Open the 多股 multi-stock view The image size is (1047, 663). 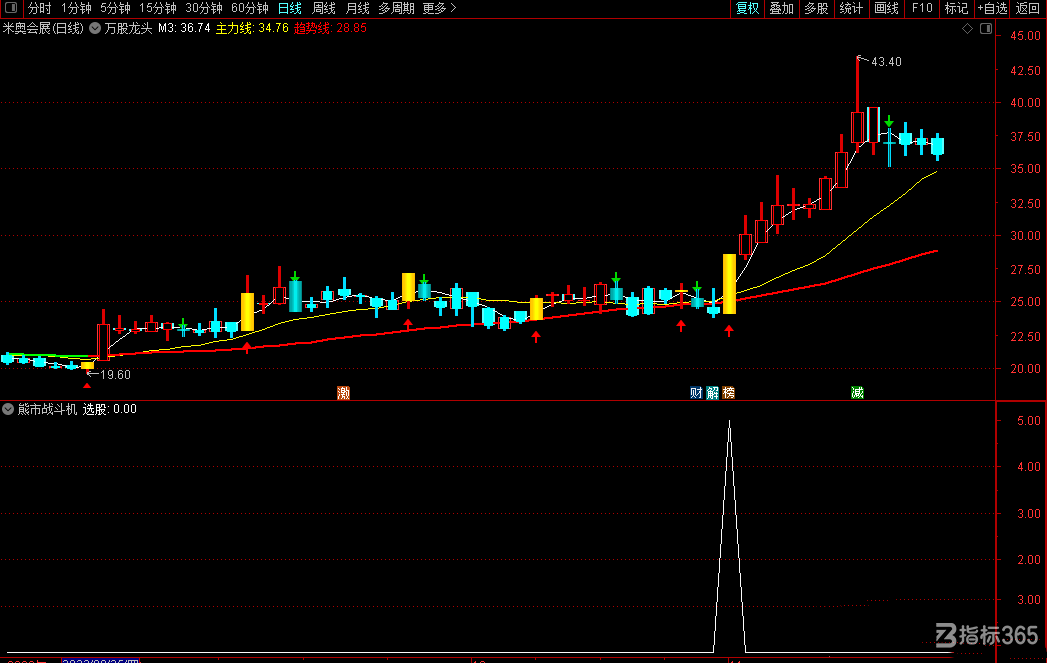point(816,8)
